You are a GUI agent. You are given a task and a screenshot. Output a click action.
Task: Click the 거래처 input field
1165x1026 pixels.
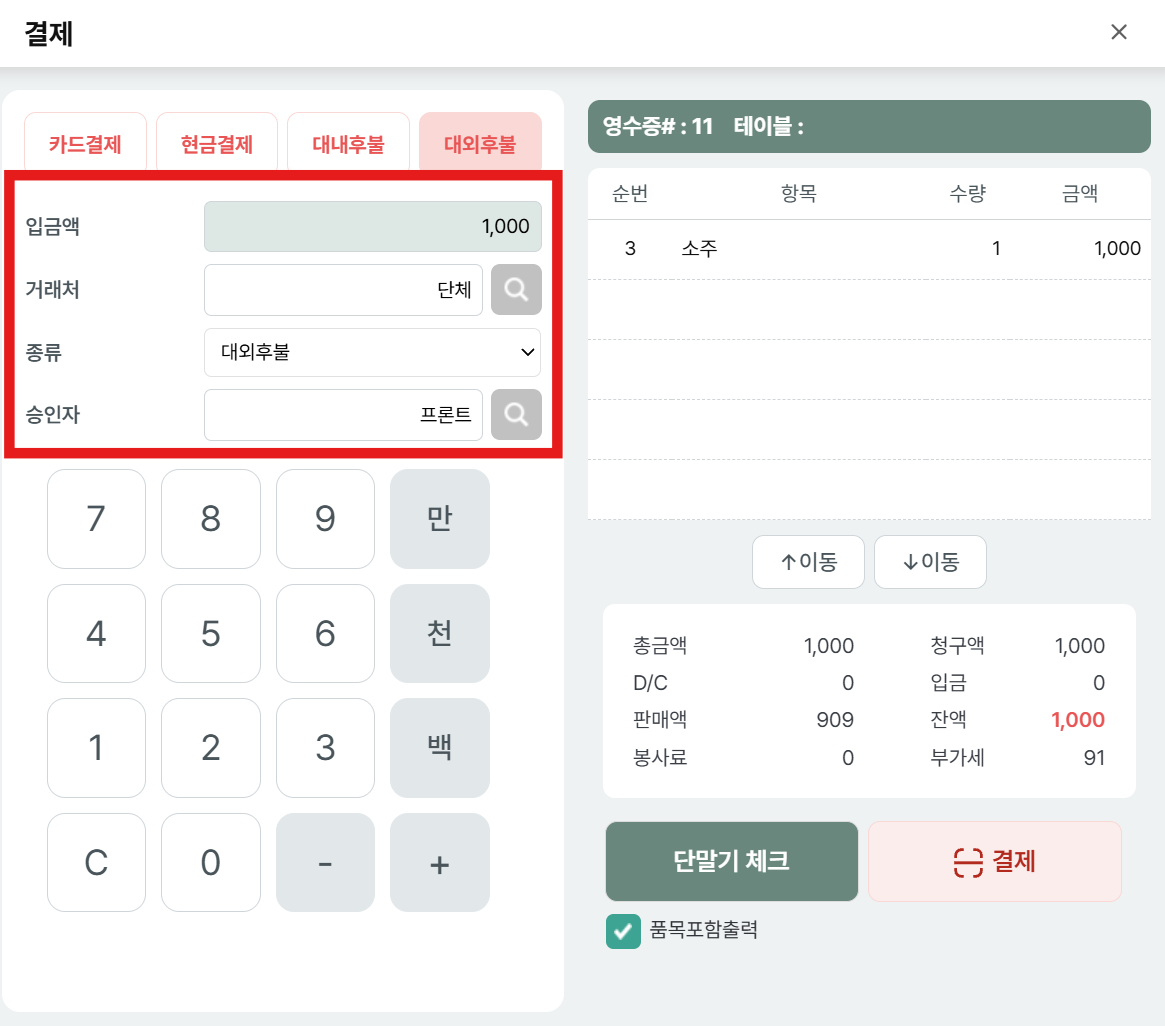tap(343, 290)
